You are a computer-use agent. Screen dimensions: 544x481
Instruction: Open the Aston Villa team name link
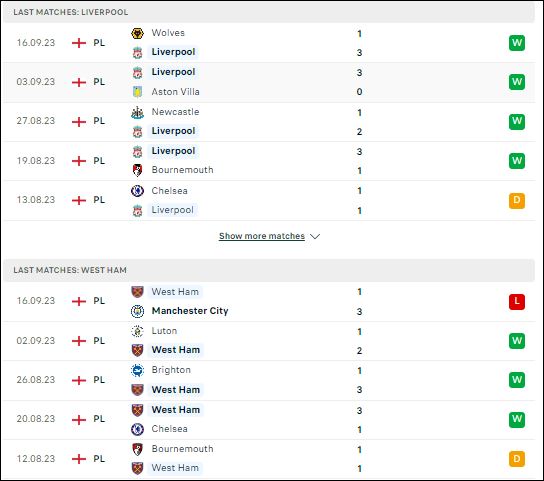pyautogui.click(x=176, y=92)
